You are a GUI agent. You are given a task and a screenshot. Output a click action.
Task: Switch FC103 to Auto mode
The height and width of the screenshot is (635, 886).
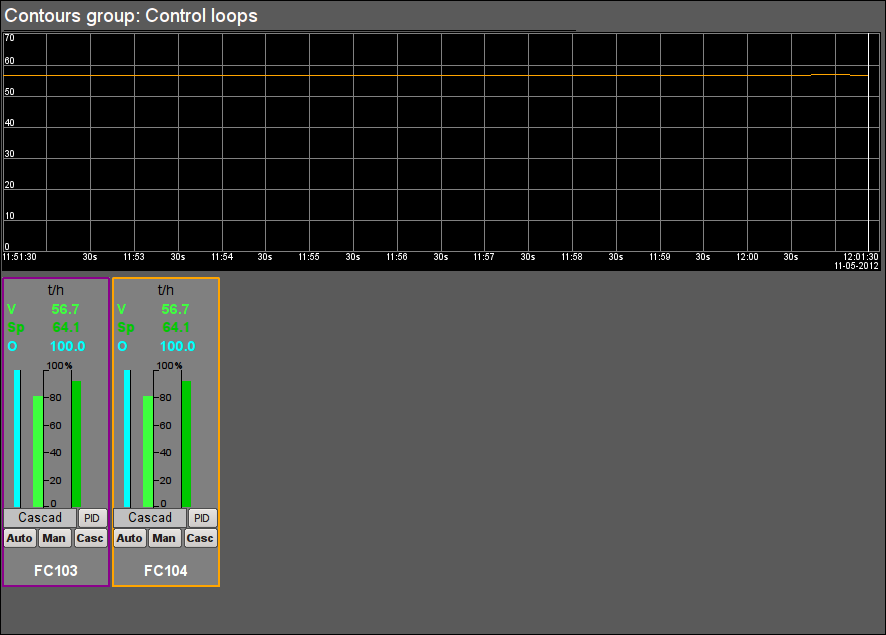tap(20, 538)
